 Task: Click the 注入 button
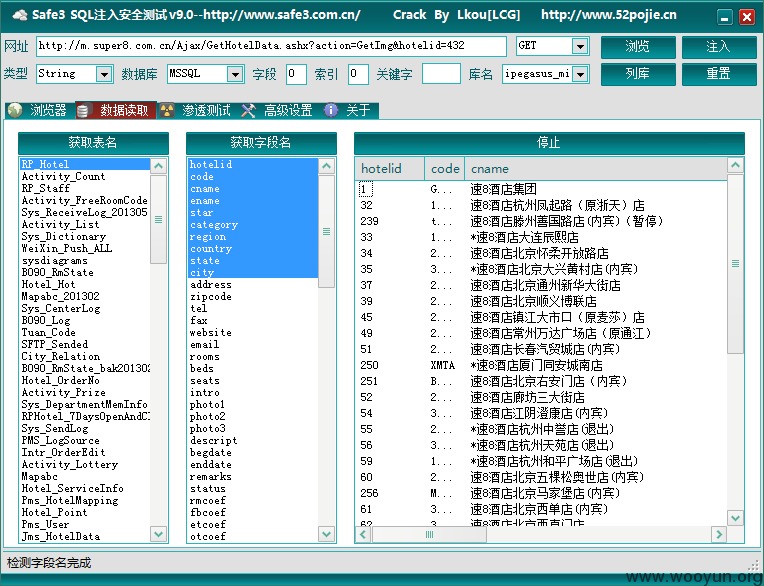(x=719, y=47)
